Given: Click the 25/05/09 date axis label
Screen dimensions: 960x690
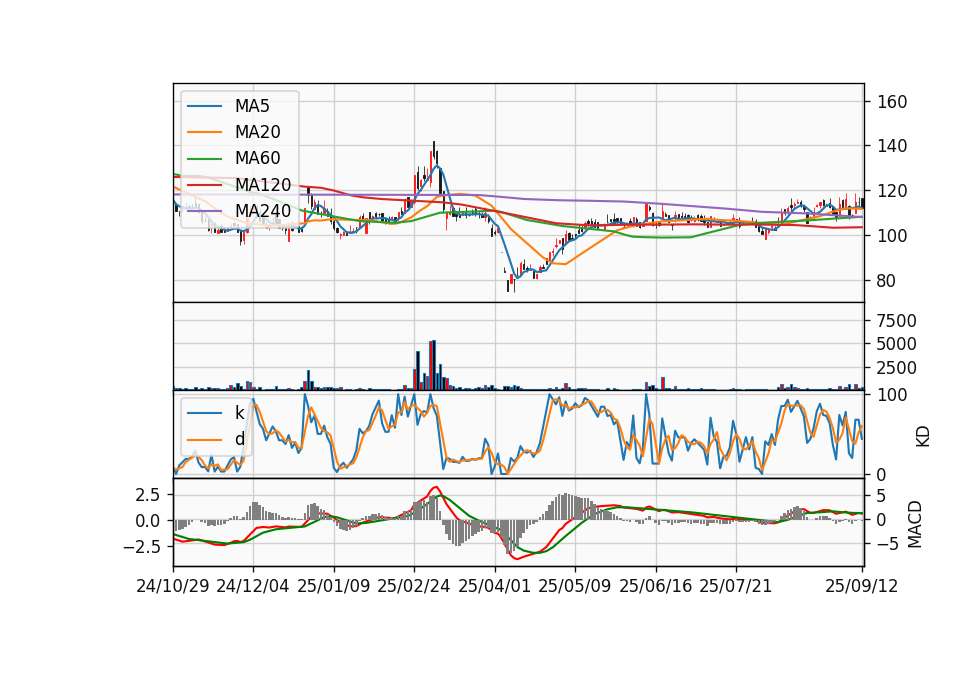Looking at the screenshot, I should click(575, 586).
